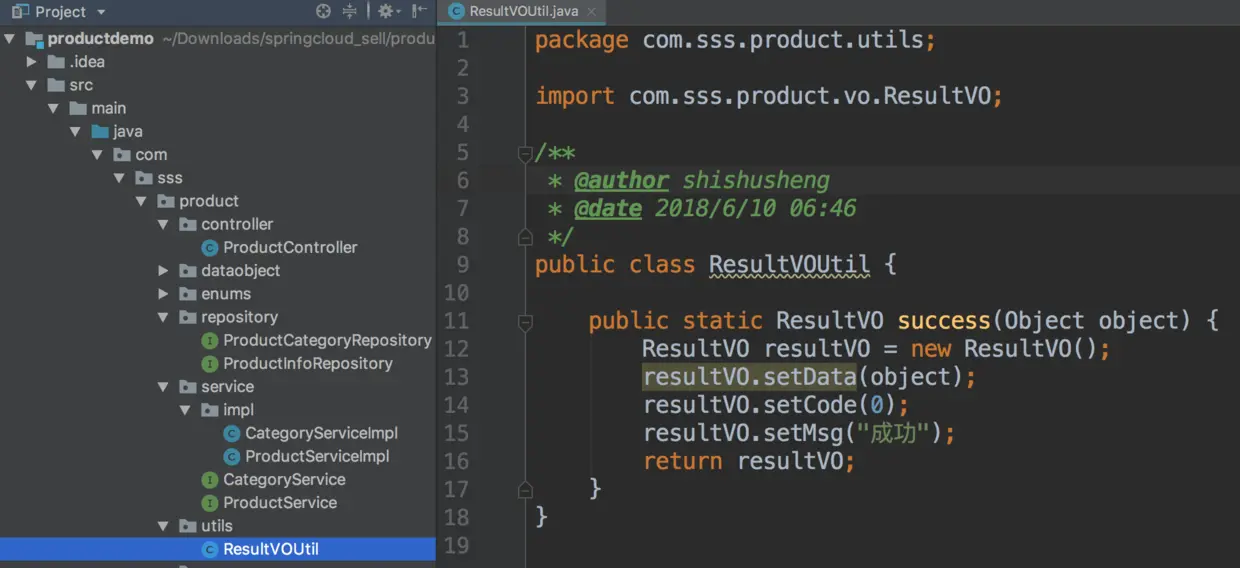Image resolution: width=1240 pixels, height=568 pixels.
Task: Click ResultVOUtil class name in declaration
Action: pyautogui.click(x=790, y=265)
